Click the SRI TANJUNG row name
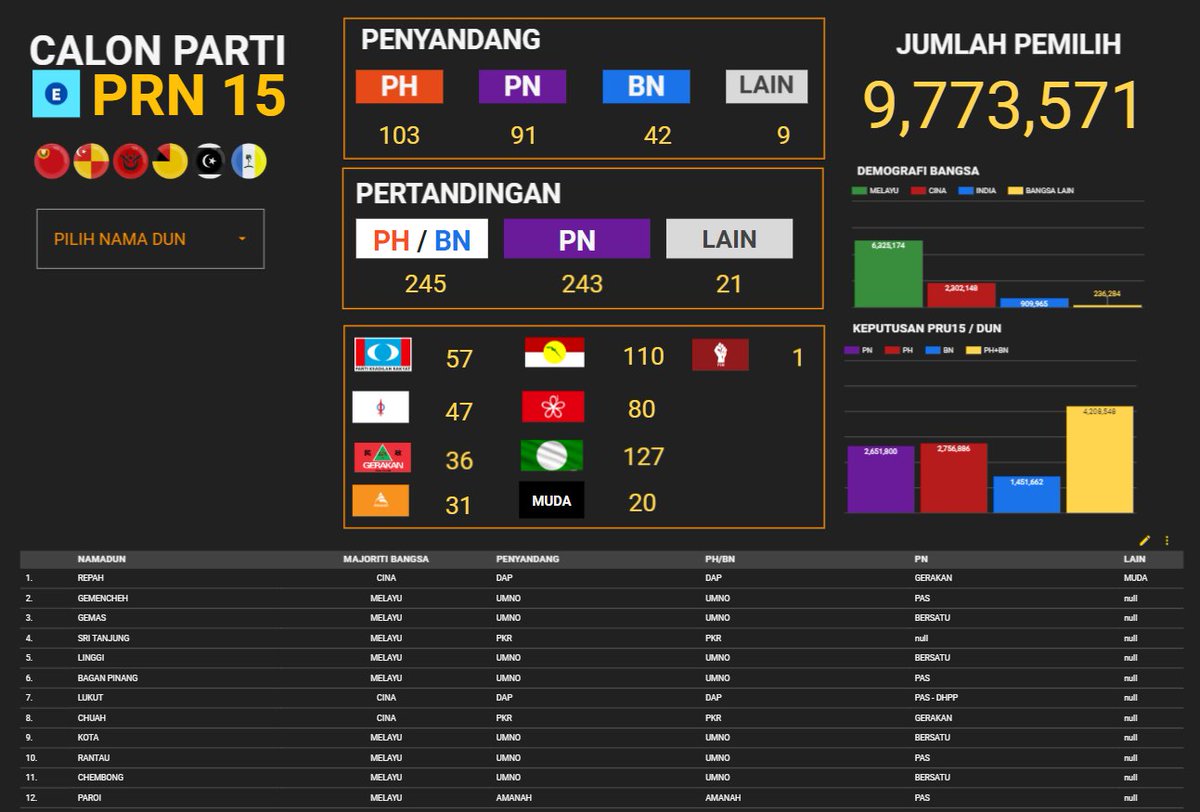This screenshot has height=812, width=1200. pos(104,638)
